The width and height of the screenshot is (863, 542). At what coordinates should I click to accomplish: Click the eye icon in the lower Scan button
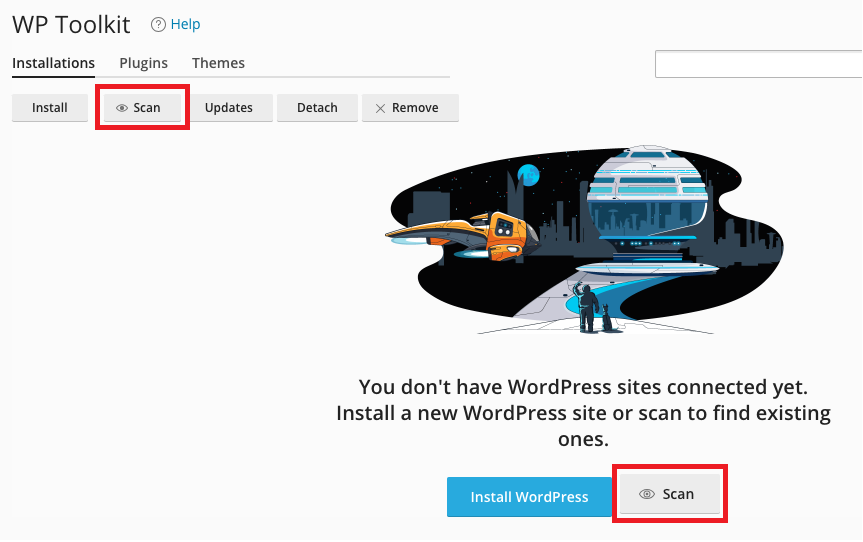pyautogui.click(x=647, y=494)
